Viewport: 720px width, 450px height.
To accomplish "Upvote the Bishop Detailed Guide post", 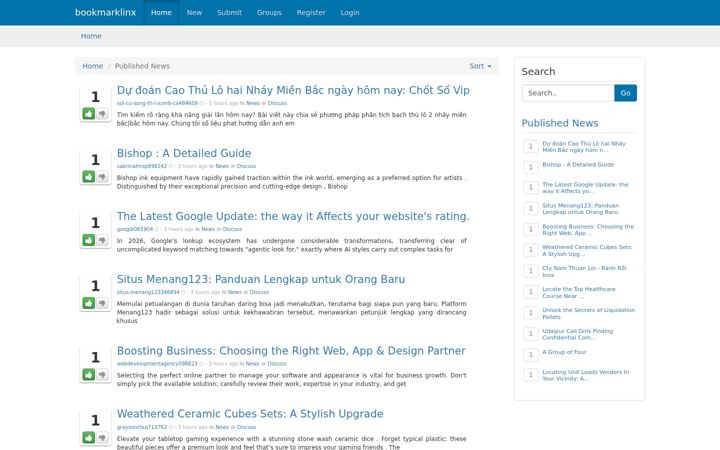I will (x=89, y=176).
